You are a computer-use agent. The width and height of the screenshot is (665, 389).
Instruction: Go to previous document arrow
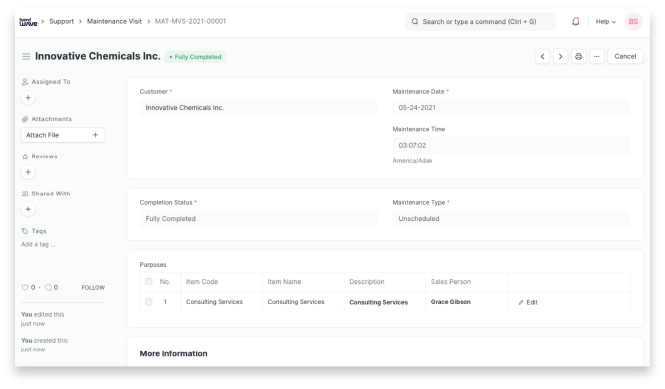[542, 56]
